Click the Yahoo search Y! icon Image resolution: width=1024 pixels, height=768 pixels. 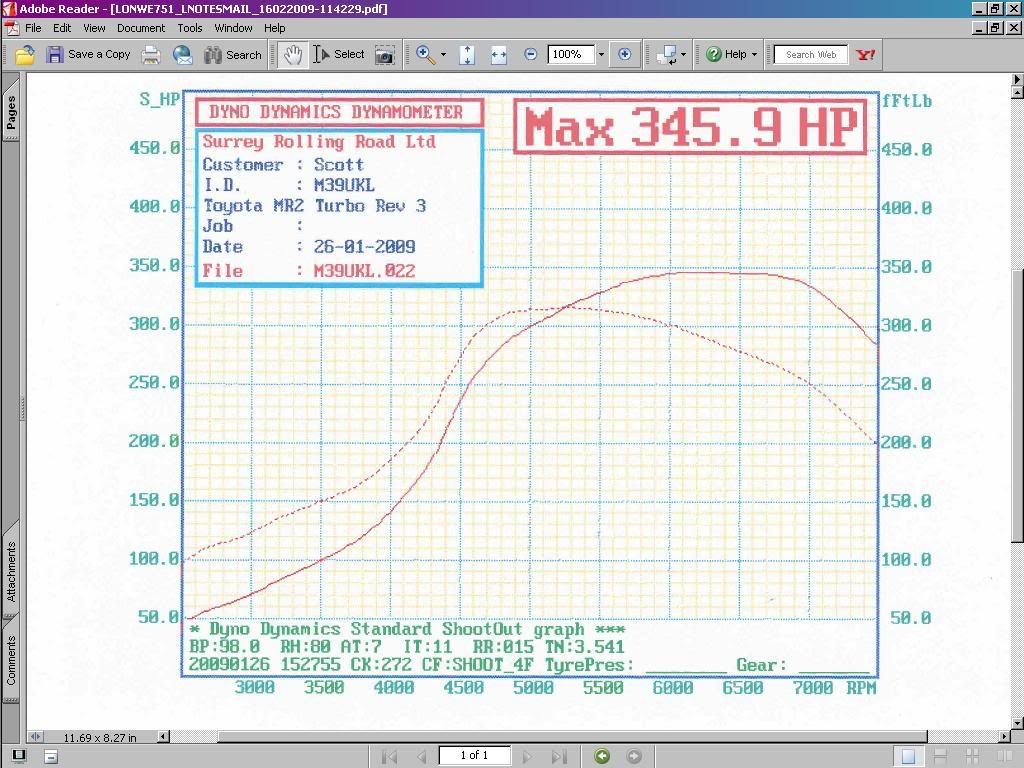pyautogui.click(x=865, y=55)
